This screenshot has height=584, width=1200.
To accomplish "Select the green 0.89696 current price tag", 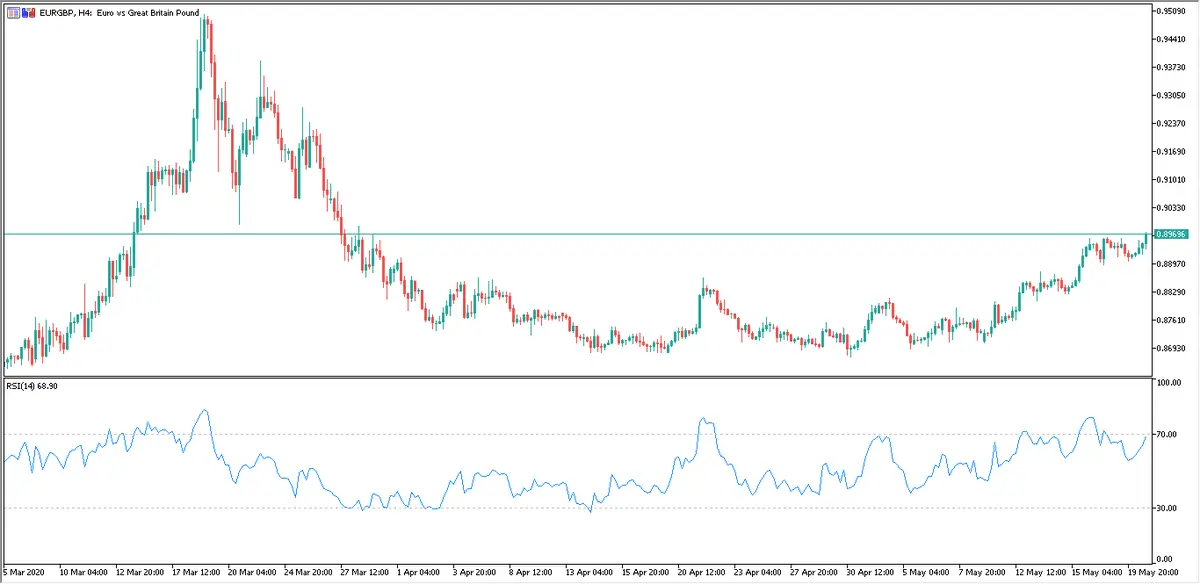I will tap(1170, 234).
